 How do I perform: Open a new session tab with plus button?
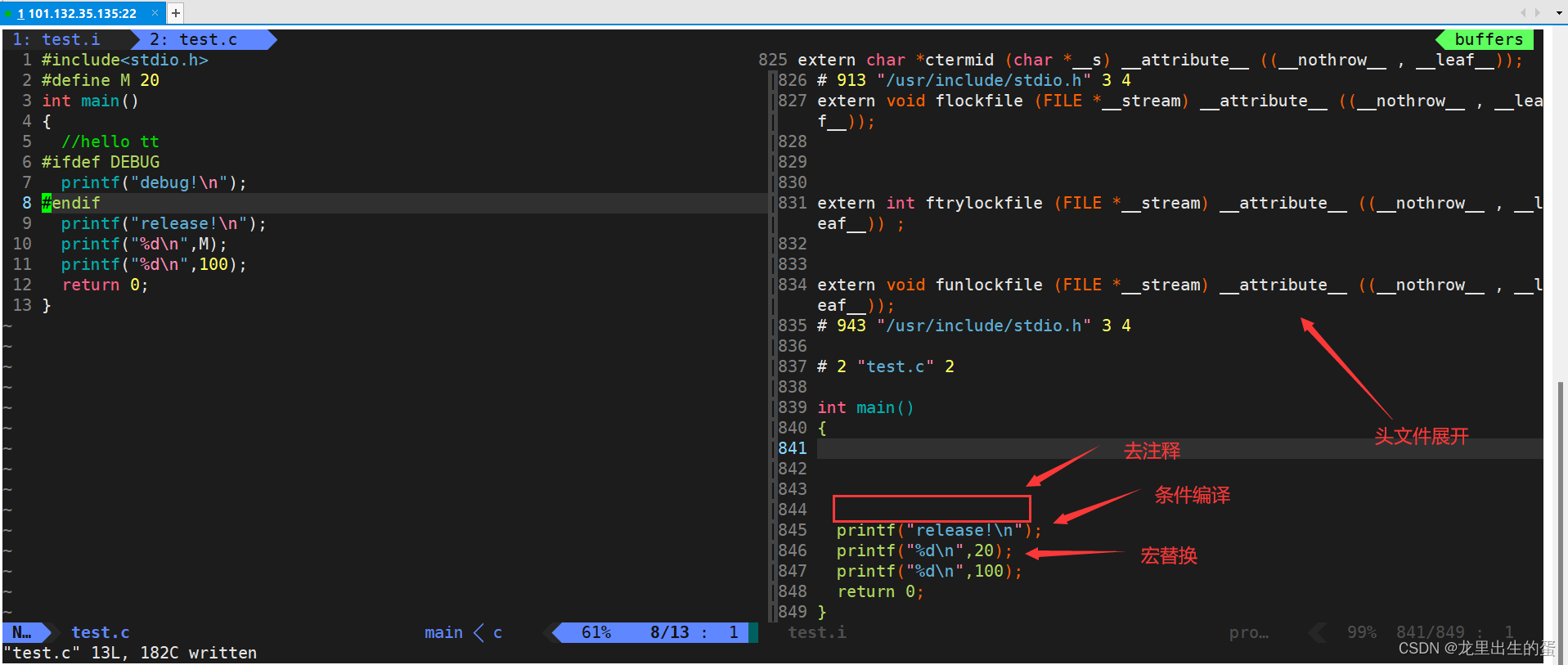tap(176, 13)
